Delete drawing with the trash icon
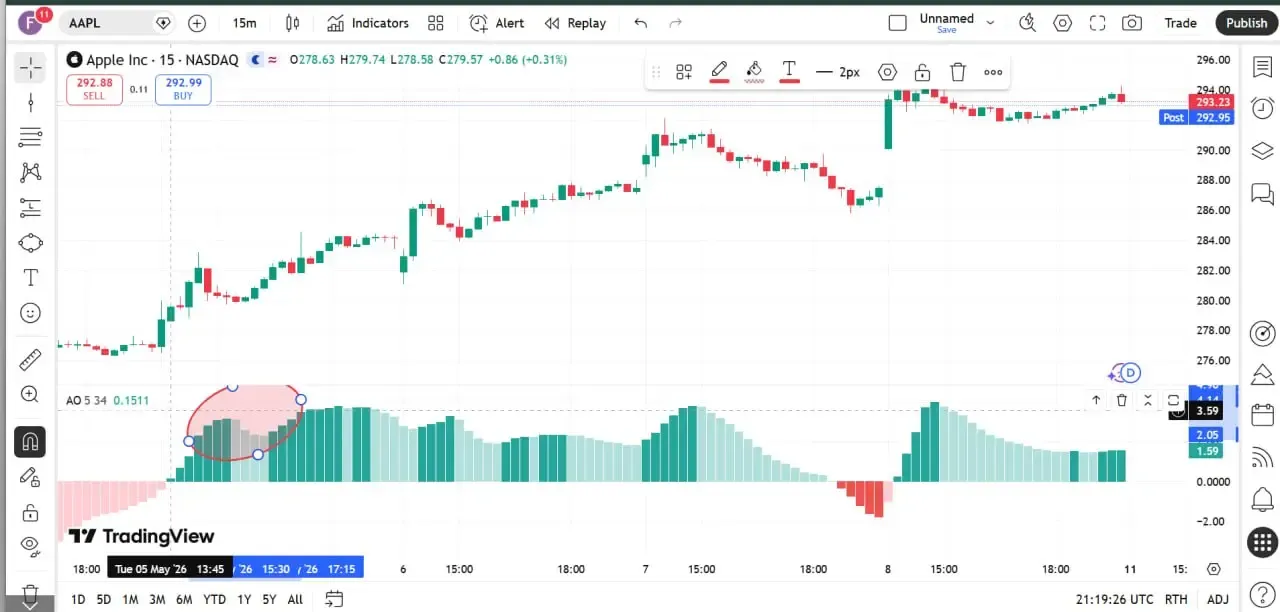Screen dimensions: 1280x612 (x=957, y=72)
